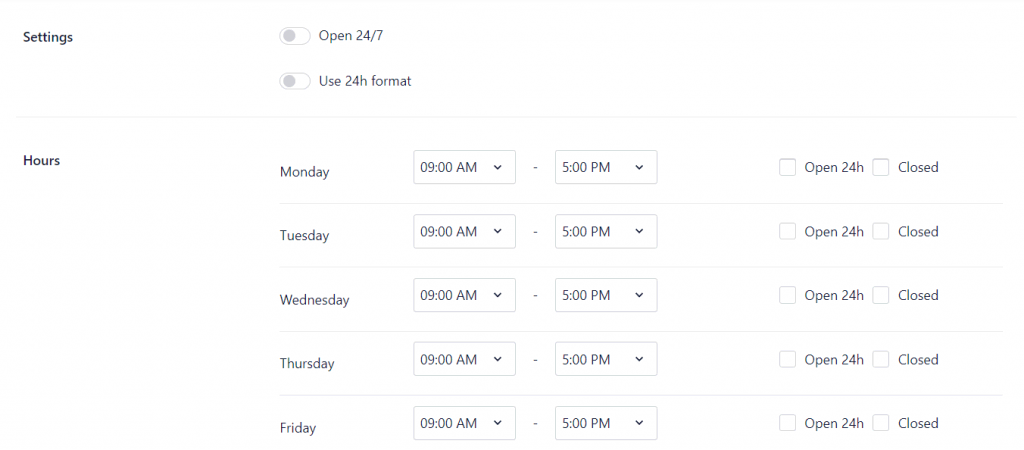Image resolution: width=1024 pixels, height=450 pixels.
Task: Mark Monday as Closed
Action: (x=881, y=167)
